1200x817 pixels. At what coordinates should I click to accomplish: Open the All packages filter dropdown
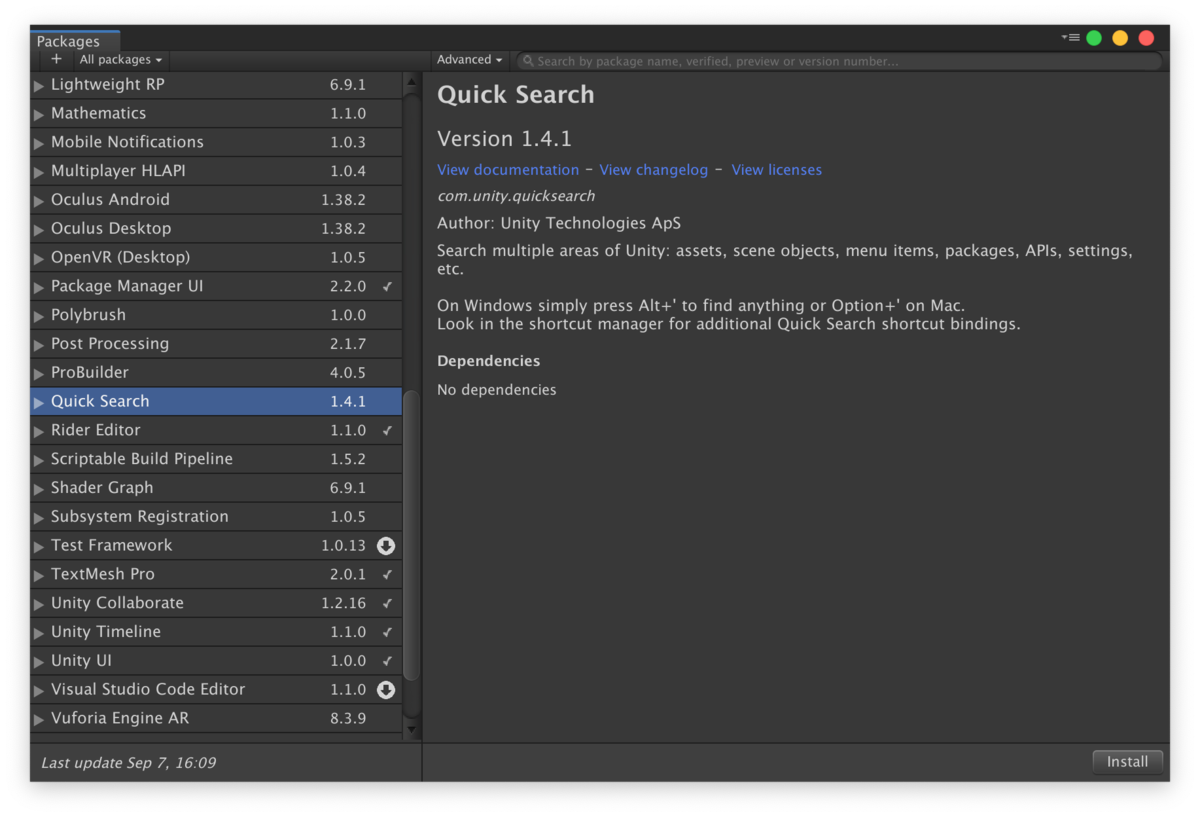120,60
